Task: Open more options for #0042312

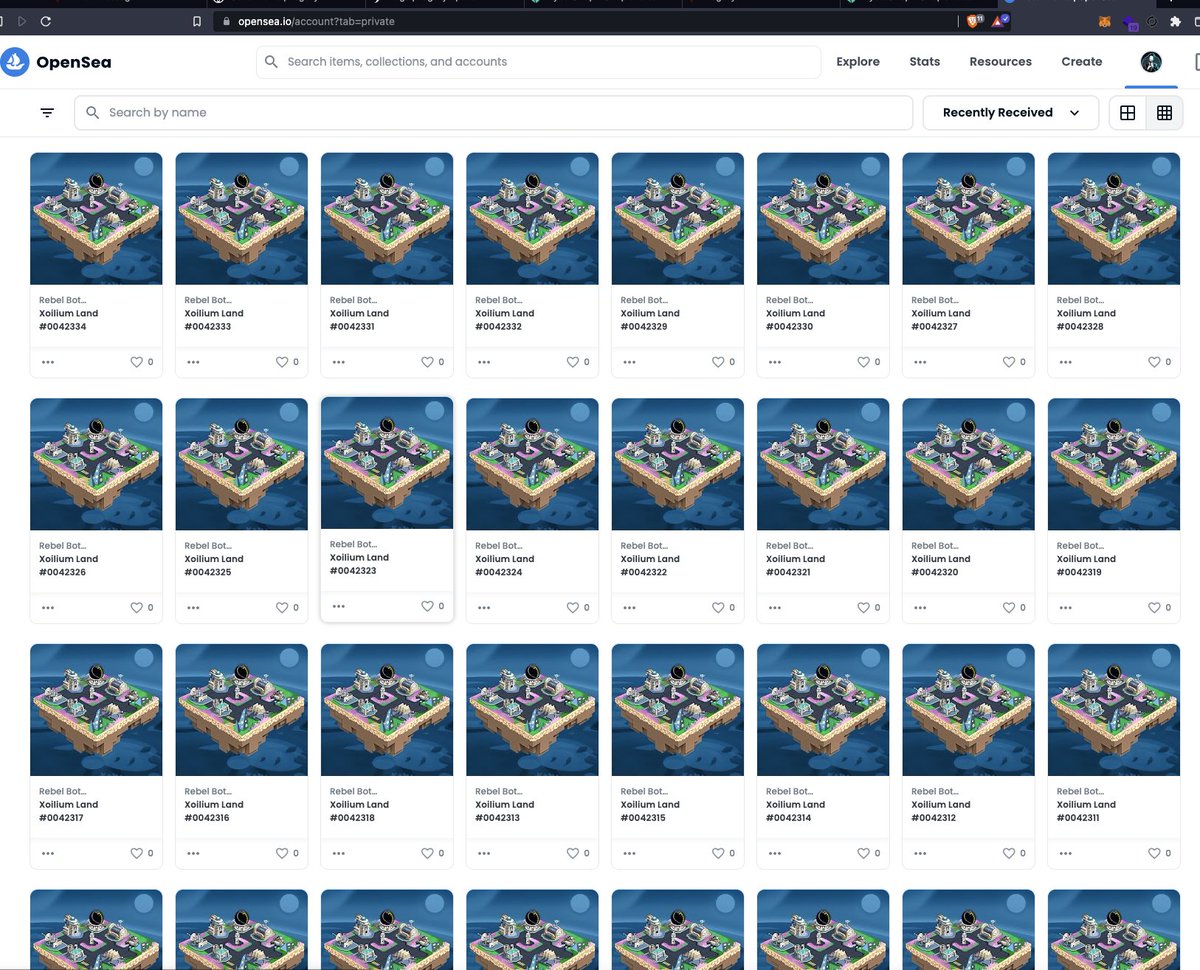Action: [920, 853]
